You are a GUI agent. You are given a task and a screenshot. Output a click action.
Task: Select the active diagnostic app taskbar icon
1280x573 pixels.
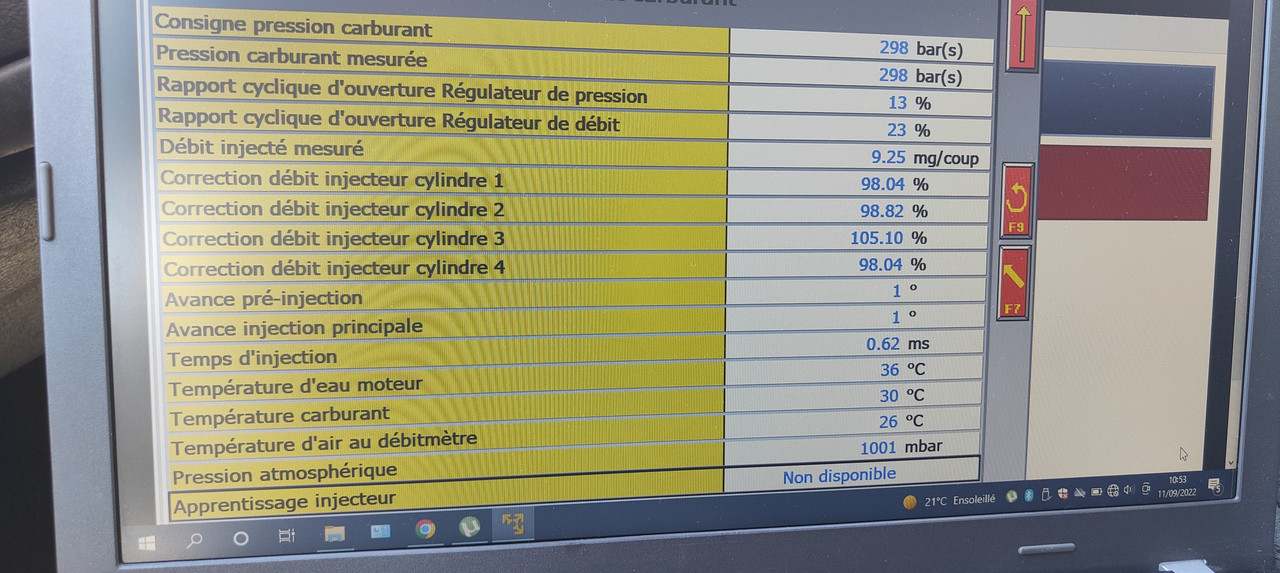(x=513, y=524)
